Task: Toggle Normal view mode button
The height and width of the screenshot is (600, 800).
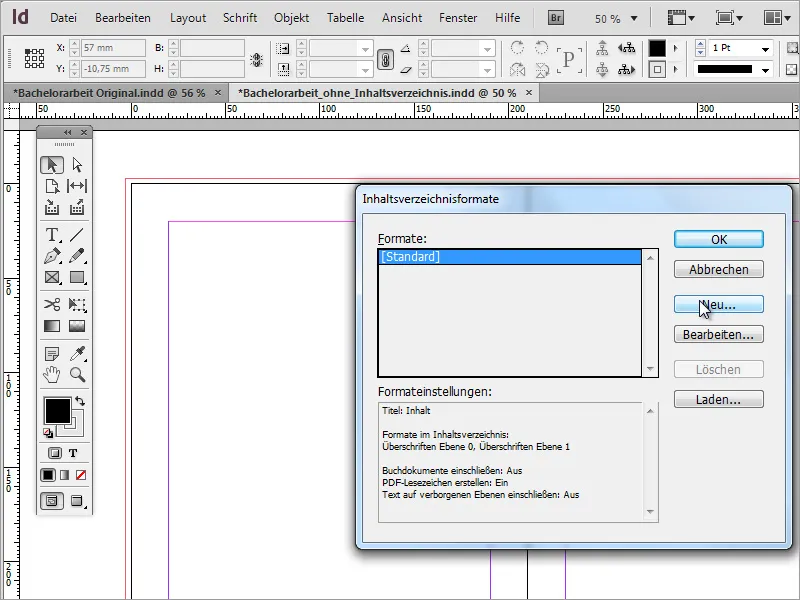Action: 52,501
